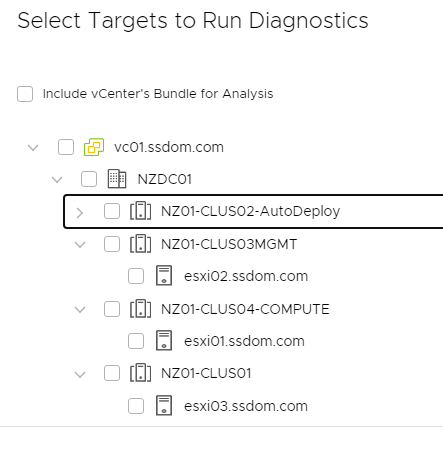Image resolution: width=443 pixels, height=466 pixels.
Task: Enable Include vCenter's Bundle for Analysis checkbox
Action: pyautogui.click(x=25, y=94)
